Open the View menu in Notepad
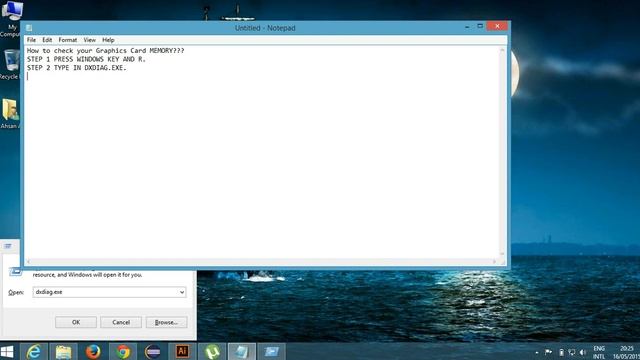The width and height of the screenshot is (640, 360). pyautogui.click(x=89, y=40)
